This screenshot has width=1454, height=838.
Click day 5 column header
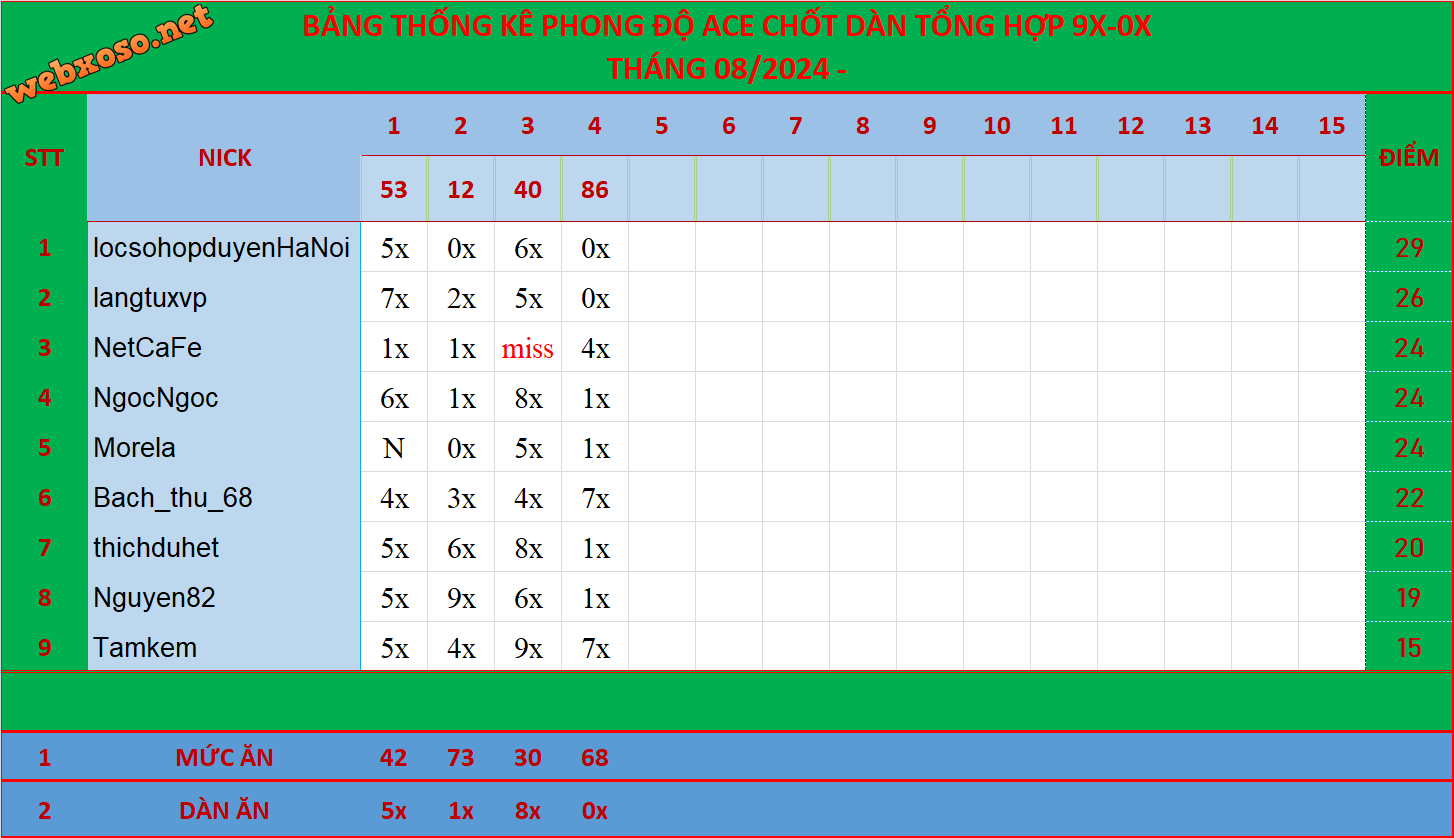point(662,125)
